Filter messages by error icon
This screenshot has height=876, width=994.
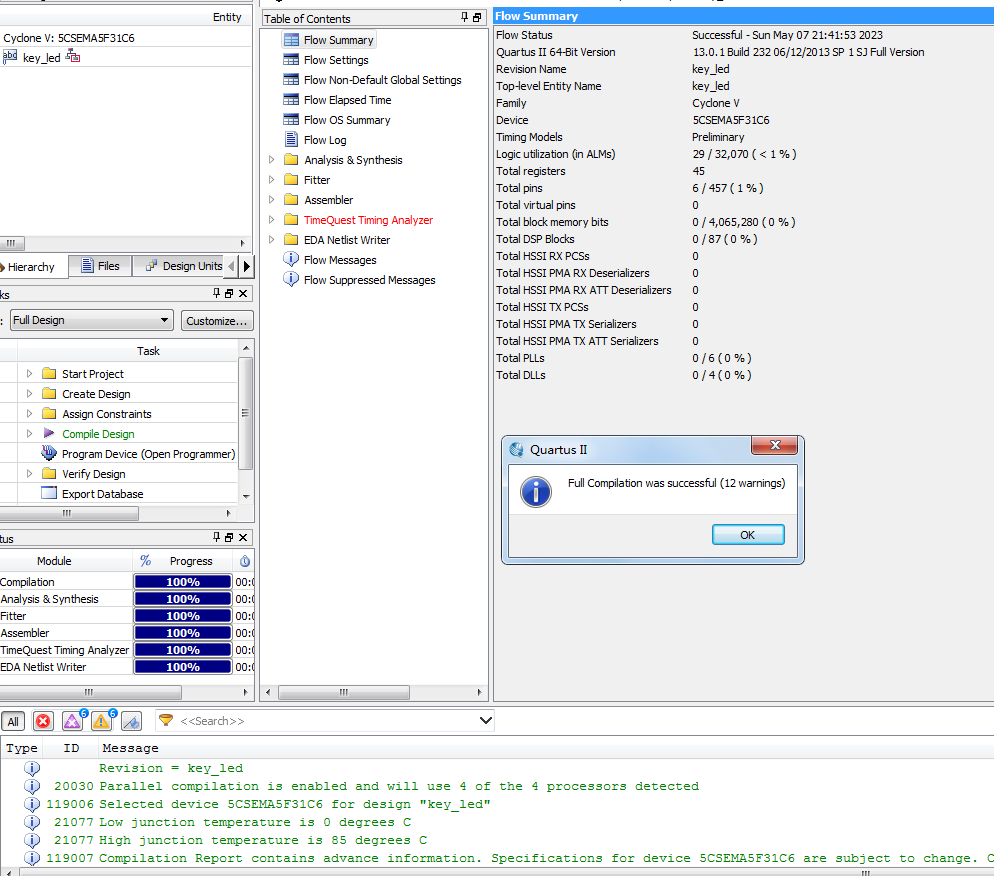tap(43, 721)
